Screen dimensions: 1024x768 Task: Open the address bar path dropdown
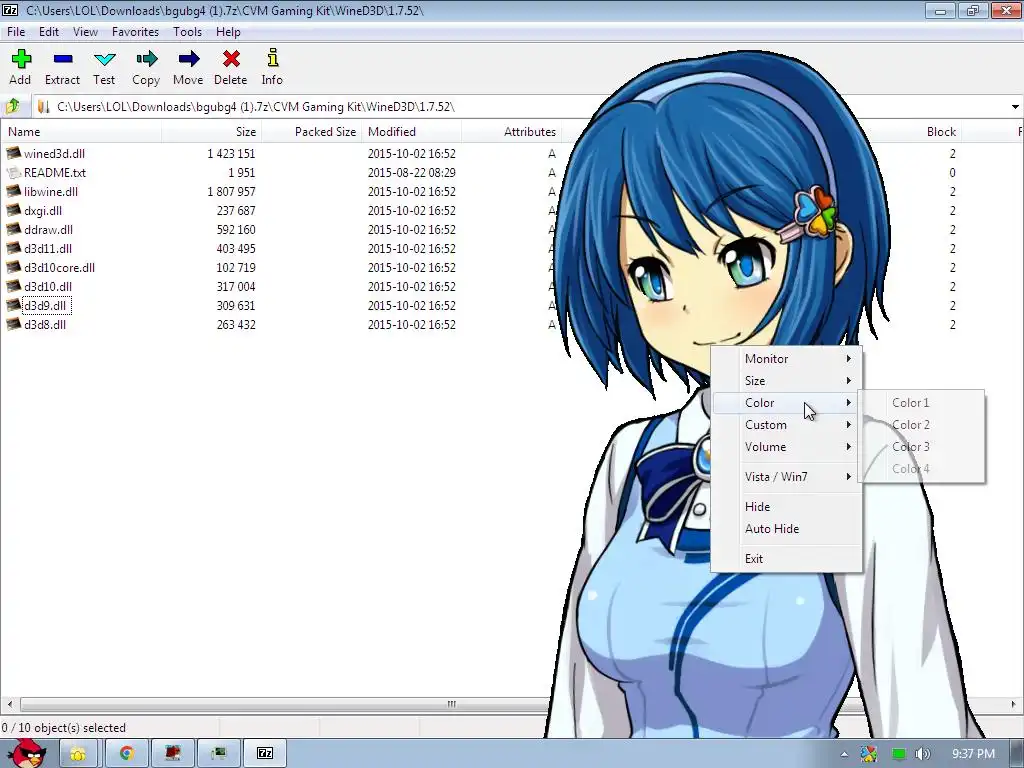pyautogui.click(x=1015, y=106)
